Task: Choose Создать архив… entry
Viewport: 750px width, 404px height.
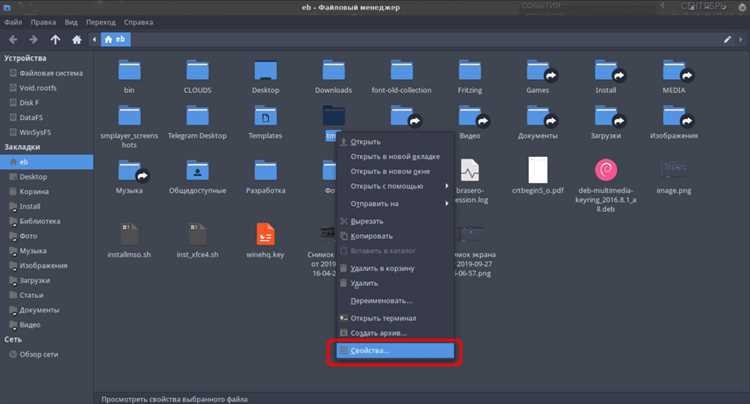Action: click(395, 333)
